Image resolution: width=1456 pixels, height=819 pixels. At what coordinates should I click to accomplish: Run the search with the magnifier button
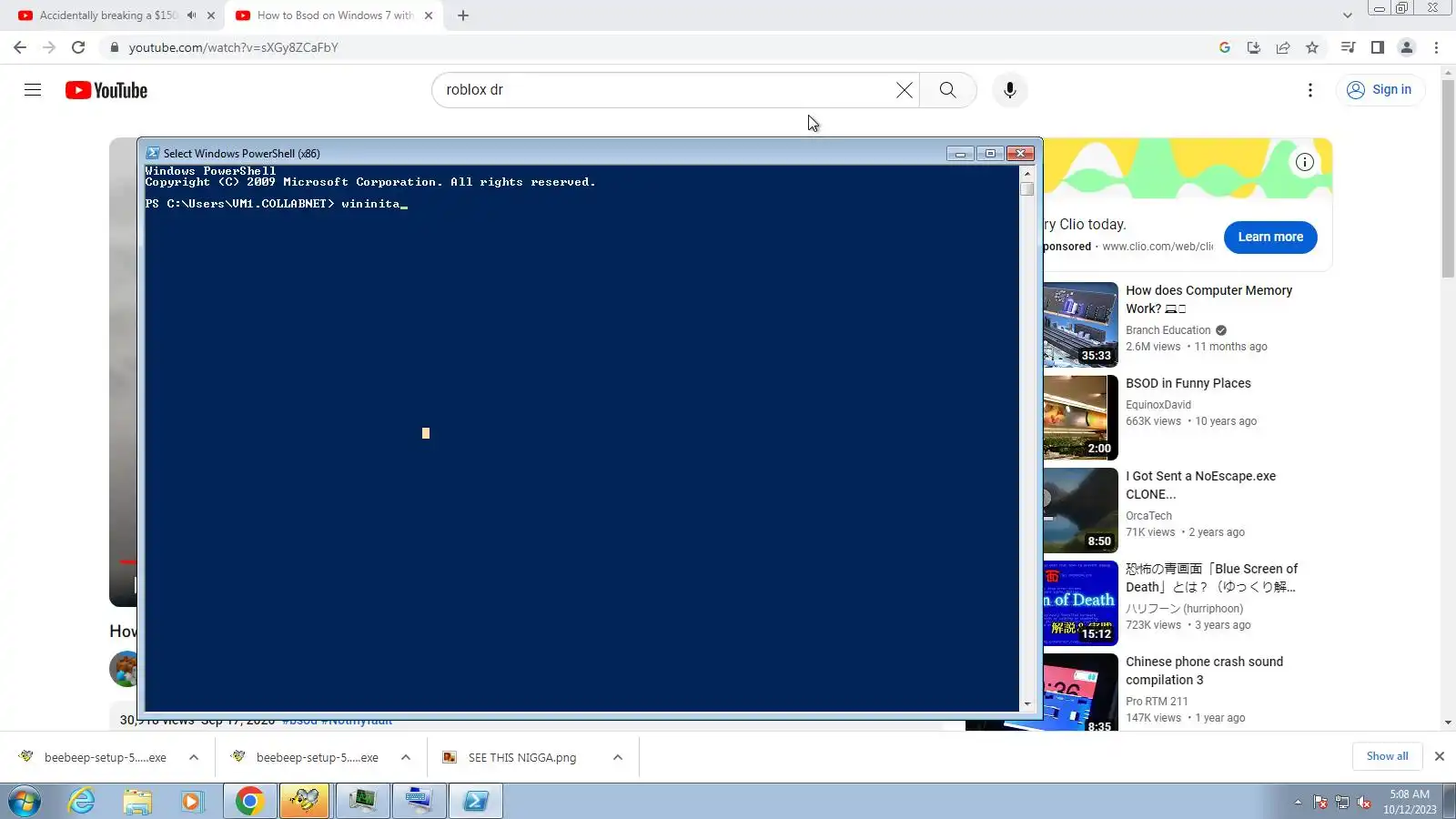947,90
